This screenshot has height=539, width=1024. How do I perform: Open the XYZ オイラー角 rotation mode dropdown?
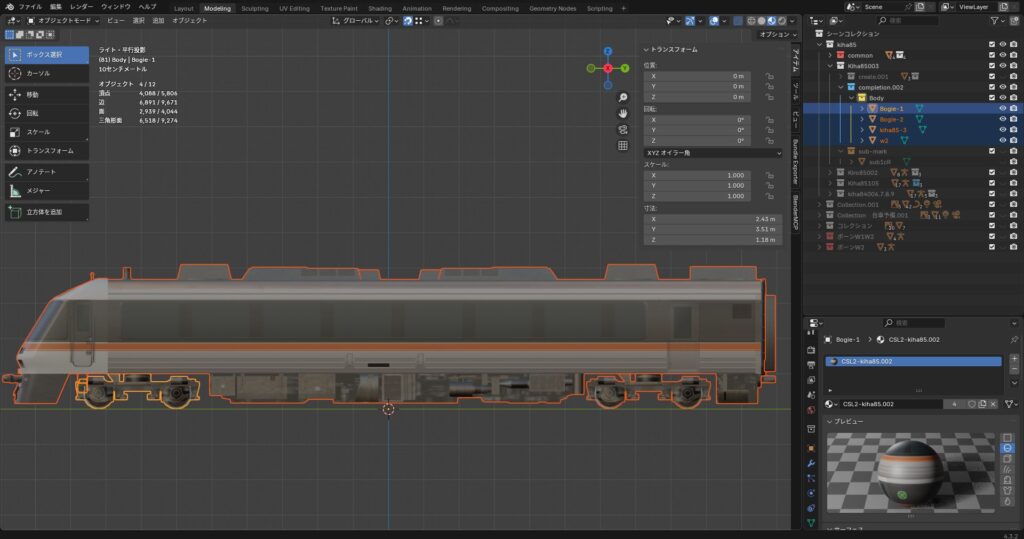tap(711, 153)
